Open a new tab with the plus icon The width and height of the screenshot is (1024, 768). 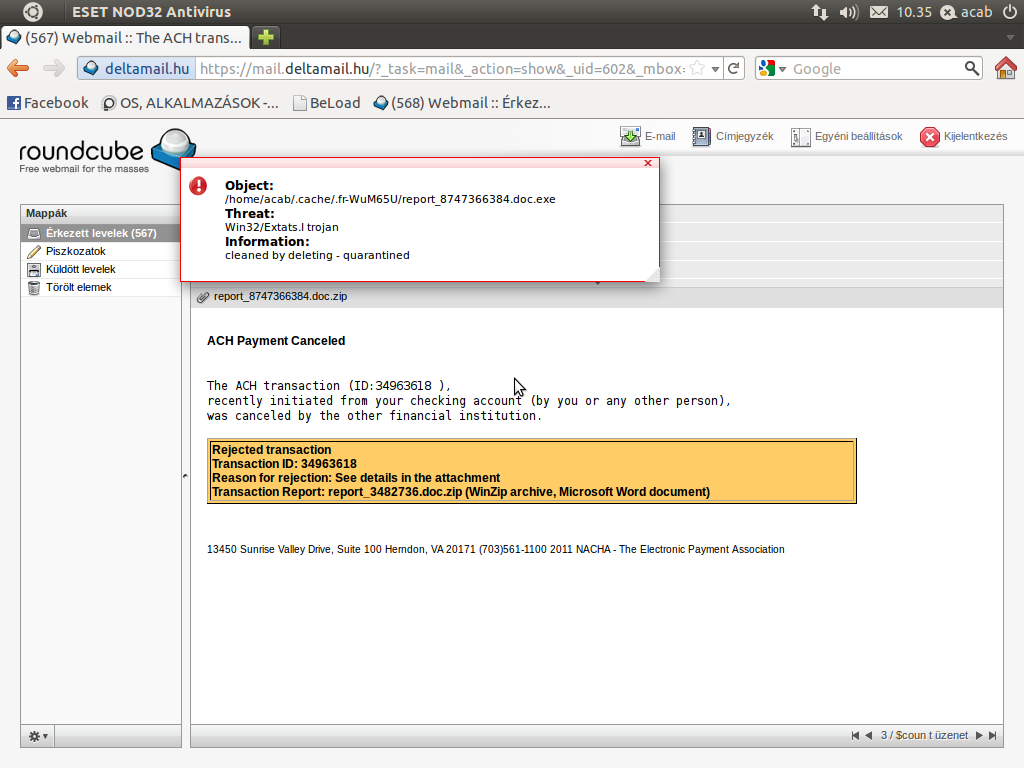[x=266, y=37]
